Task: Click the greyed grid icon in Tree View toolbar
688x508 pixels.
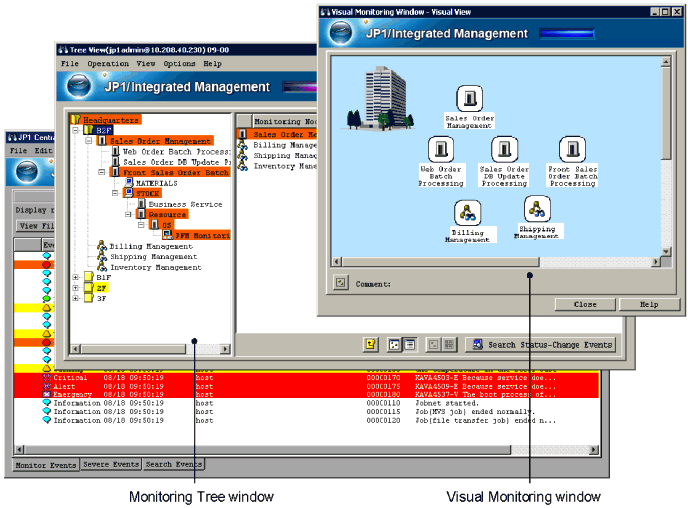Action: coord(449,345)
